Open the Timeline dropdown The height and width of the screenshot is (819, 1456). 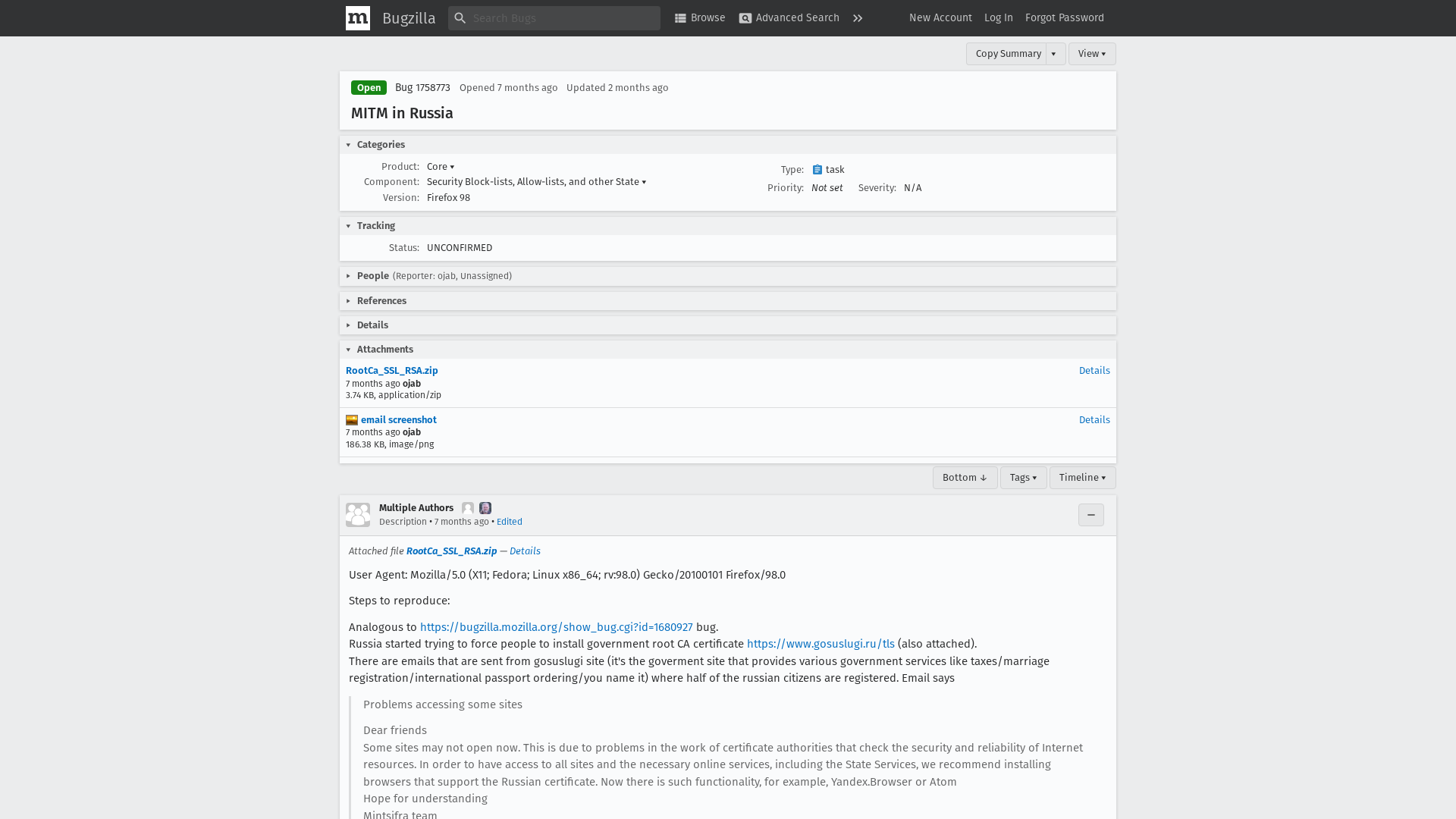click(1082, 478)
